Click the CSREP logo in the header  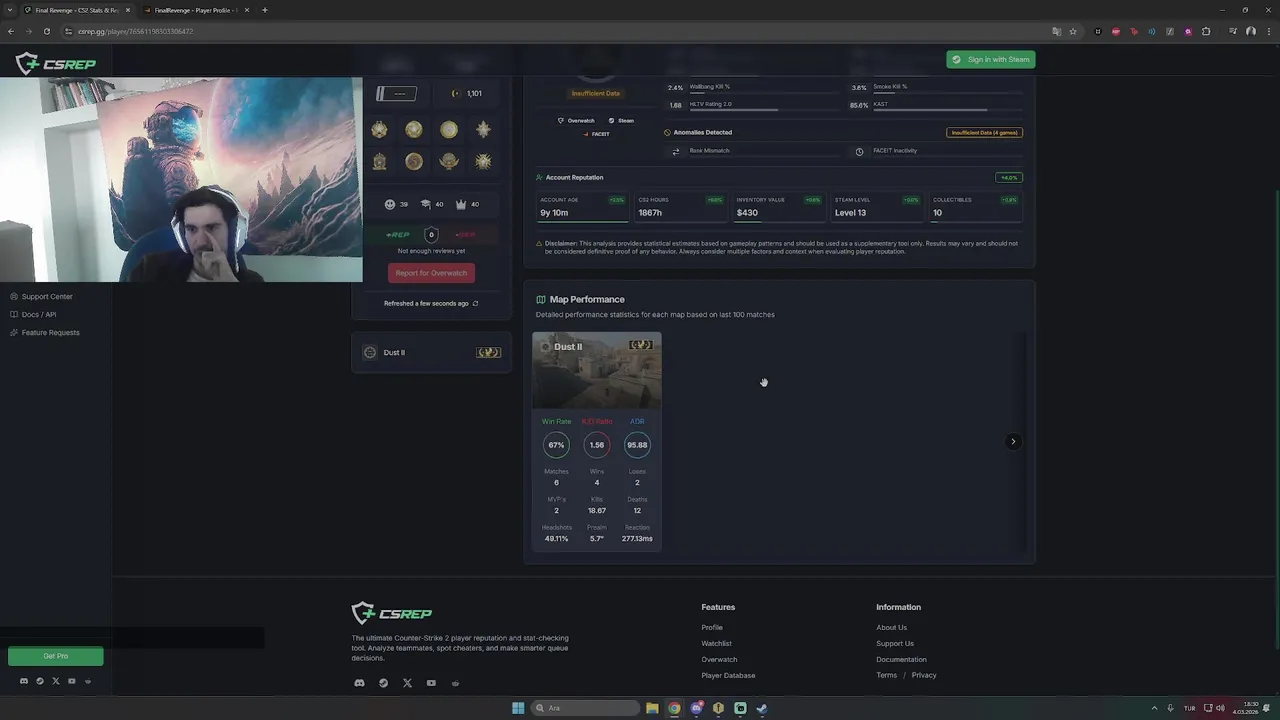56,64
